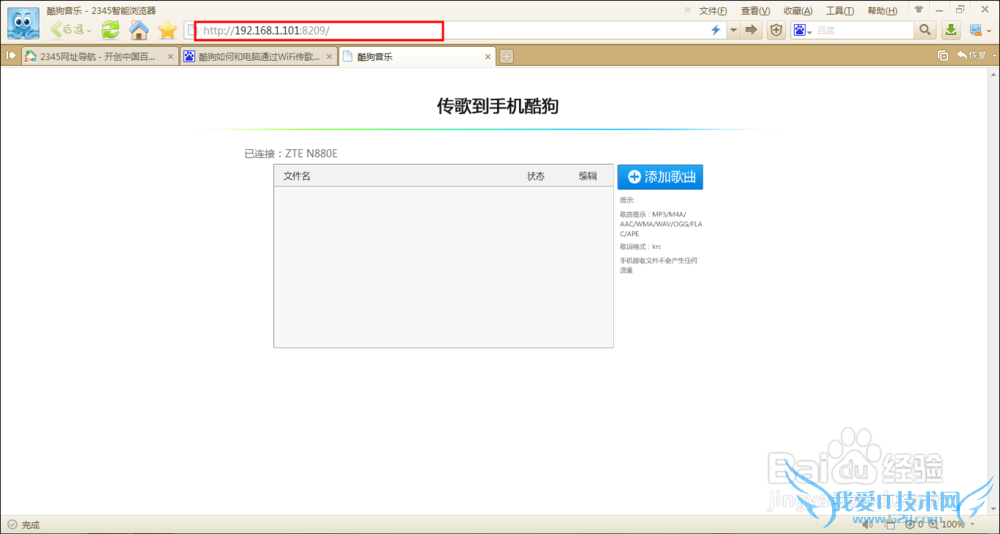The image size is (1000, 534).
Task: Click the 文件名 column header
Action: click(x=297, y=176)
